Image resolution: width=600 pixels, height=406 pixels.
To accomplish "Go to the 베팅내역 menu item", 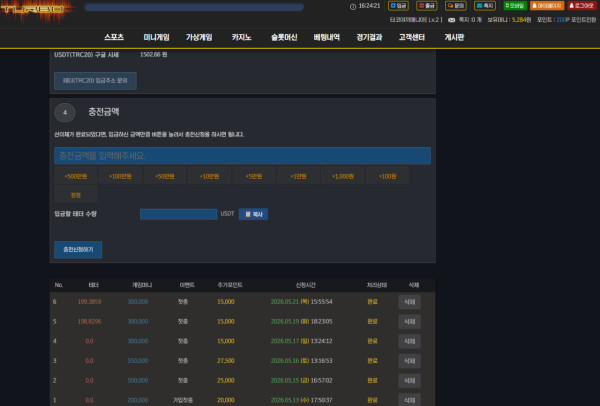I will point(326,37).
